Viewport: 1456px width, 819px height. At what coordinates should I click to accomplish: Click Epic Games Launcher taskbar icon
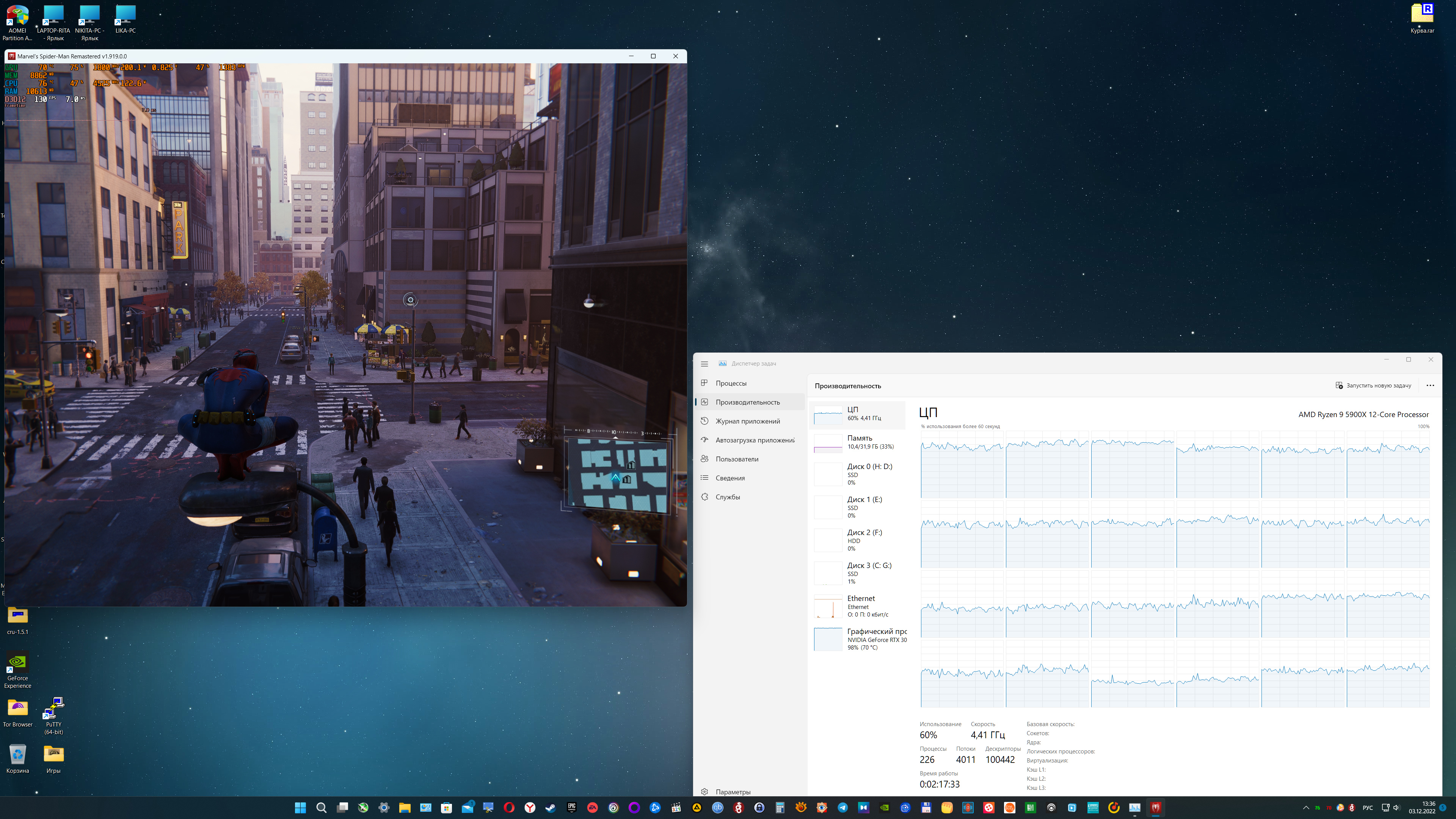571,808
